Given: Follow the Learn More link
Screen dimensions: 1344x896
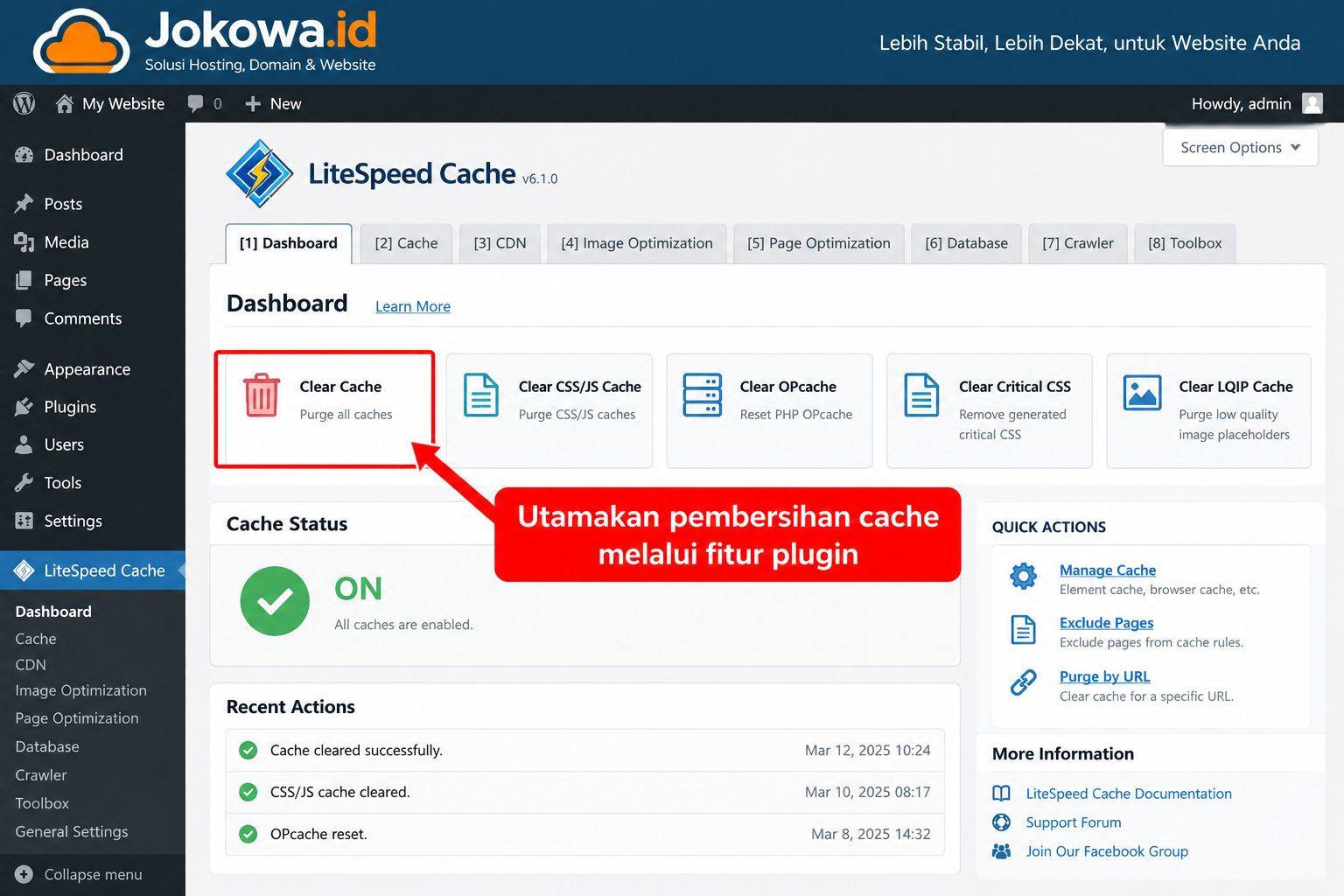Looking at the screenshot, I should (x=413, y=306).
